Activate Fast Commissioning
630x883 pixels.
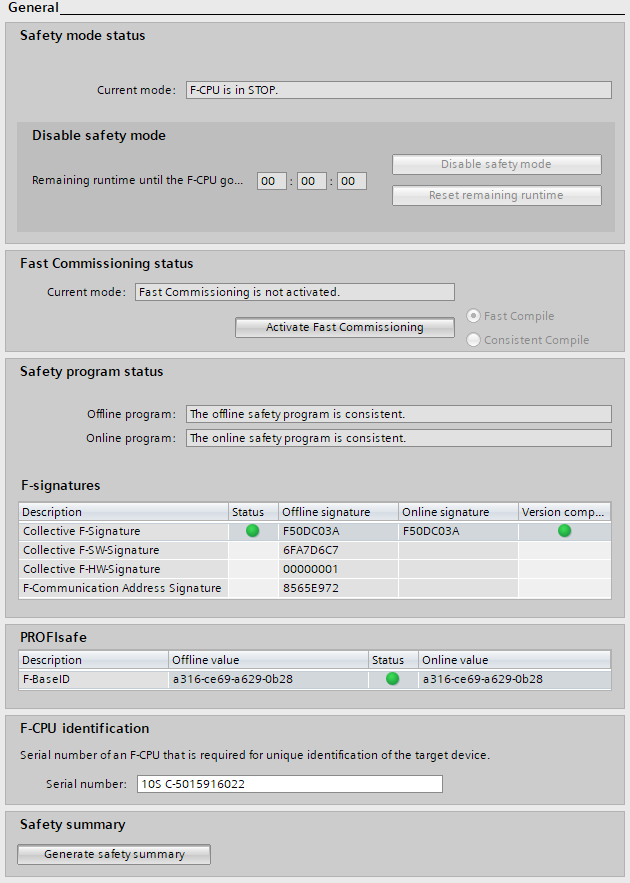click(x=345, y=327)
